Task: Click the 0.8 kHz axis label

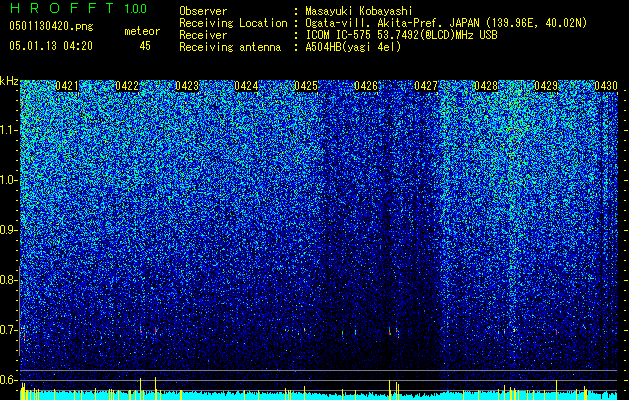Action: [9, 280]
